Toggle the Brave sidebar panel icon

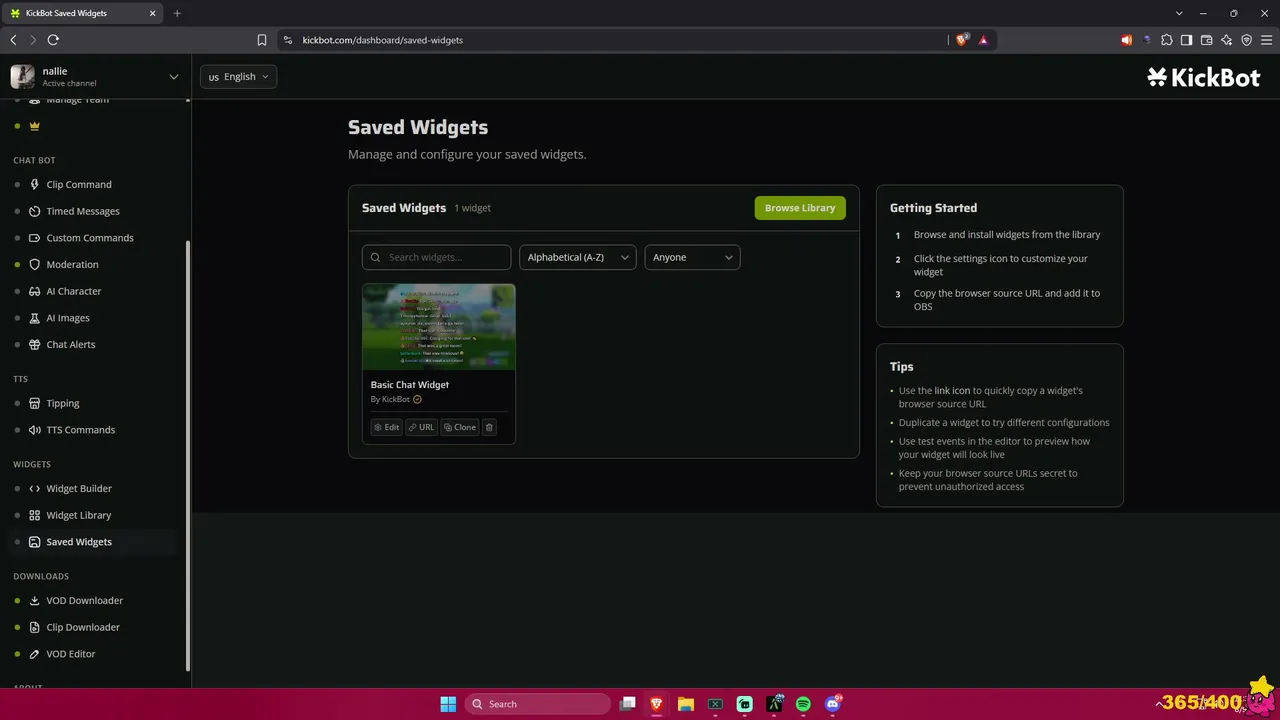click(x=1186, y=40)
